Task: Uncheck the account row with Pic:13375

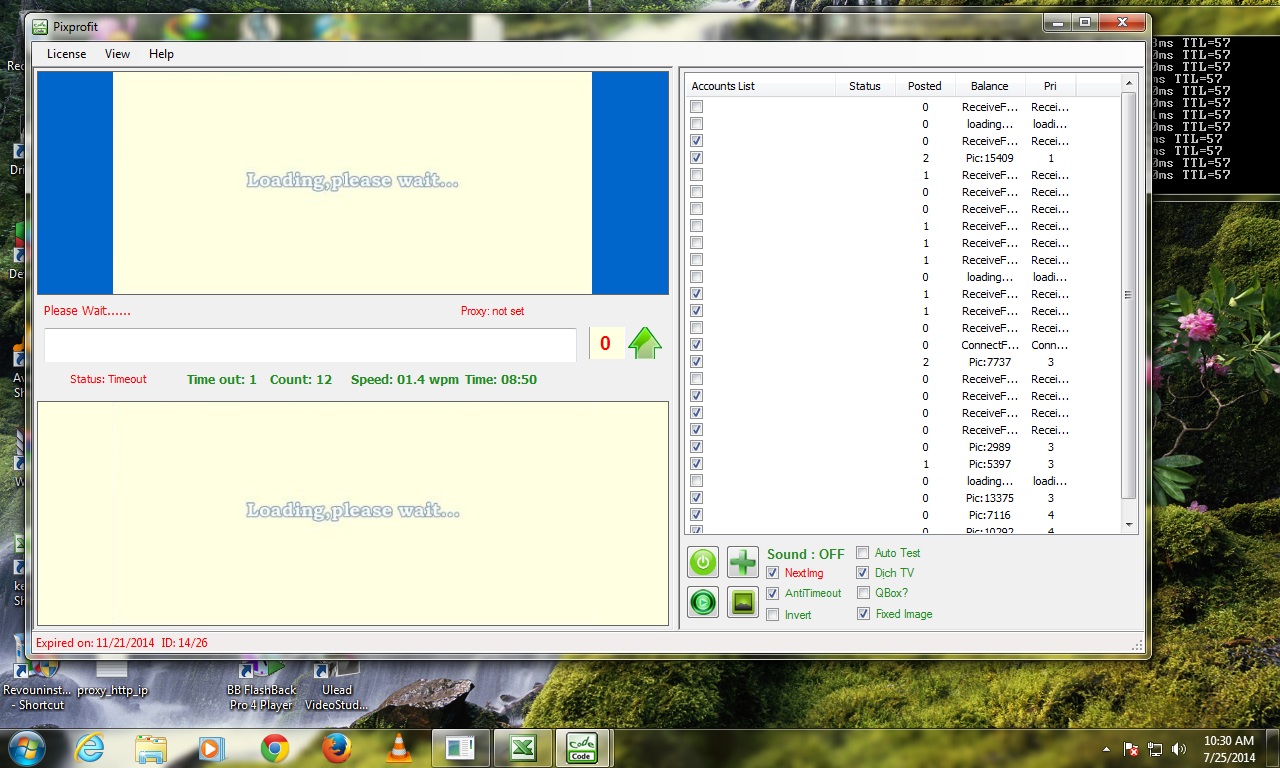Action: coord(696,498)
